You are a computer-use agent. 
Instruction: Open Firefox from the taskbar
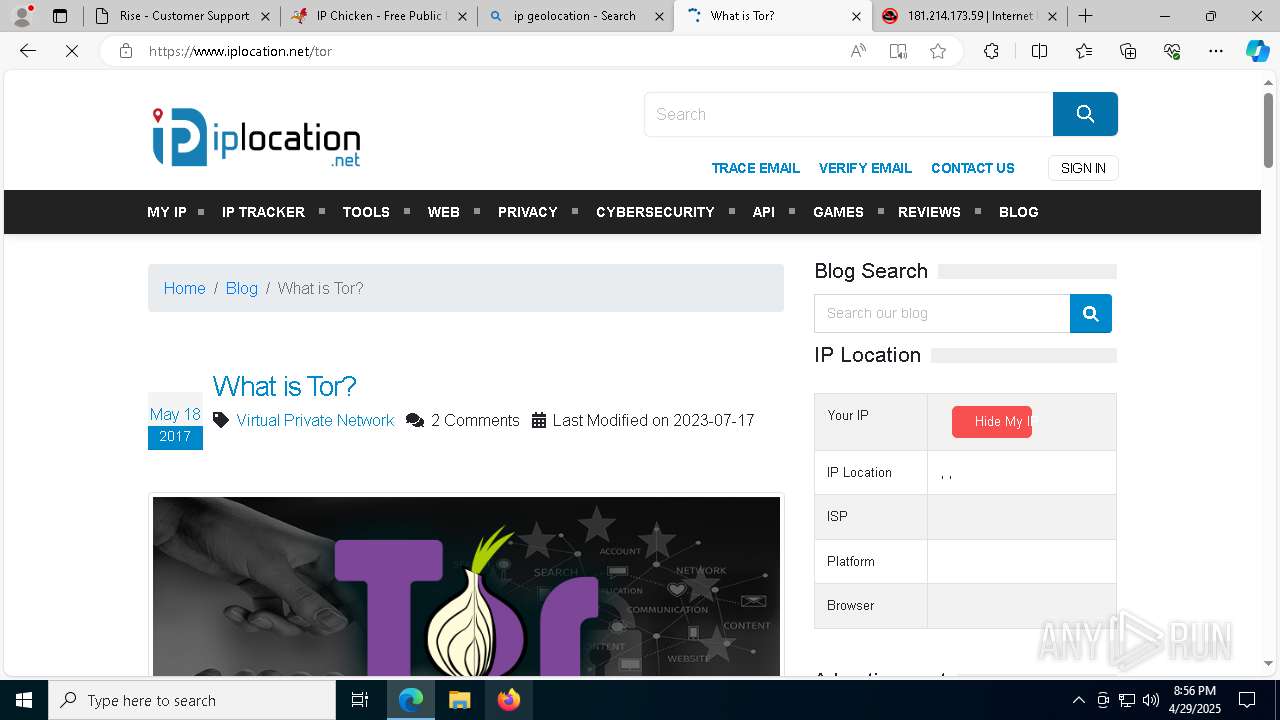click(509, 700)
